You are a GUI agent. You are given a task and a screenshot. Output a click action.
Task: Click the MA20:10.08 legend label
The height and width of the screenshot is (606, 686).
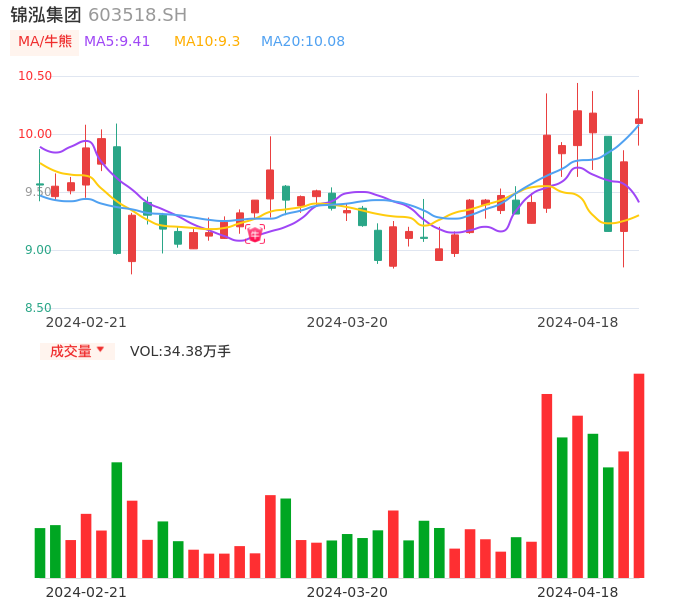pos(303,42)
